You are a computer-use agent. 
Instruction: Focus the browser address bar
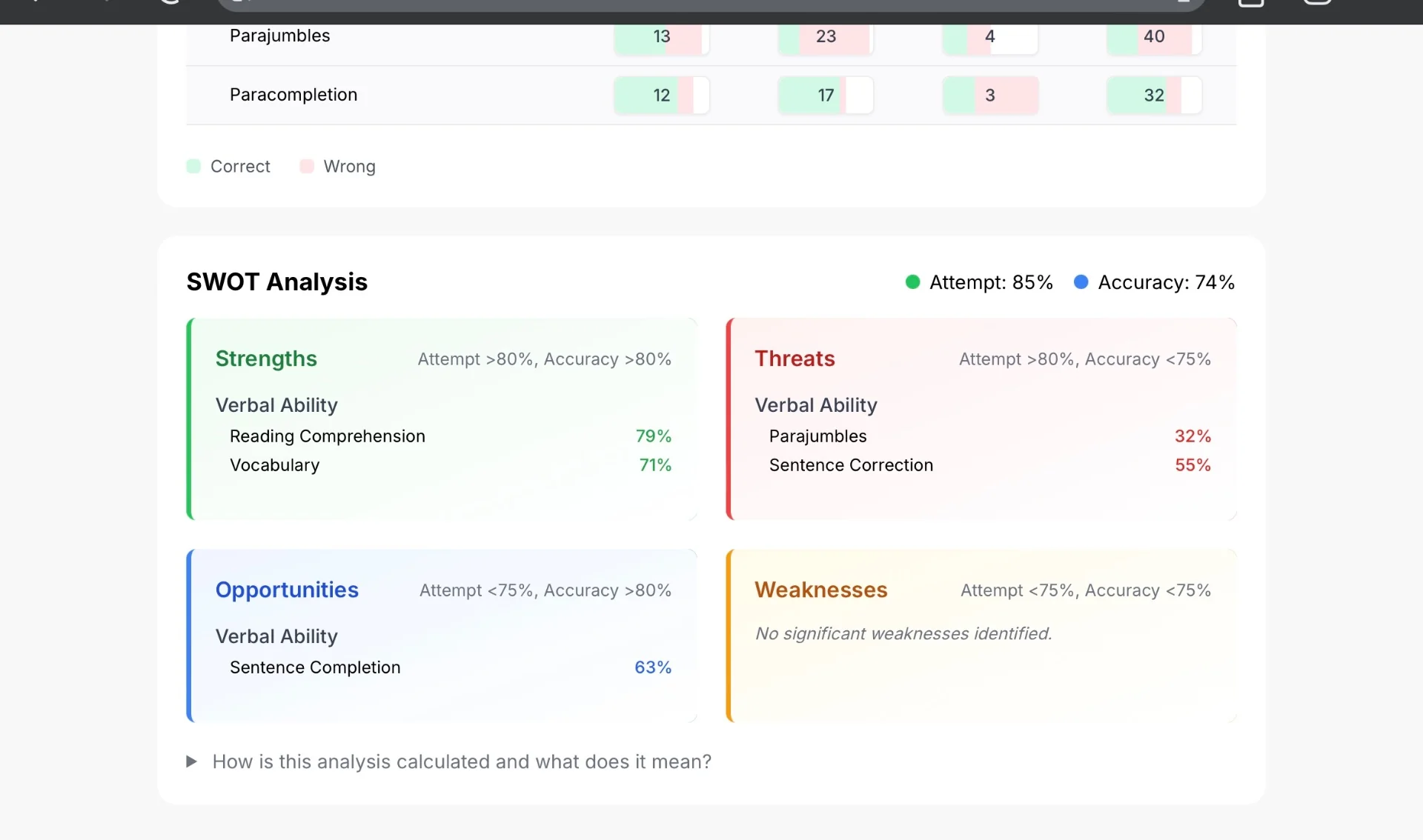pos(711,5)
